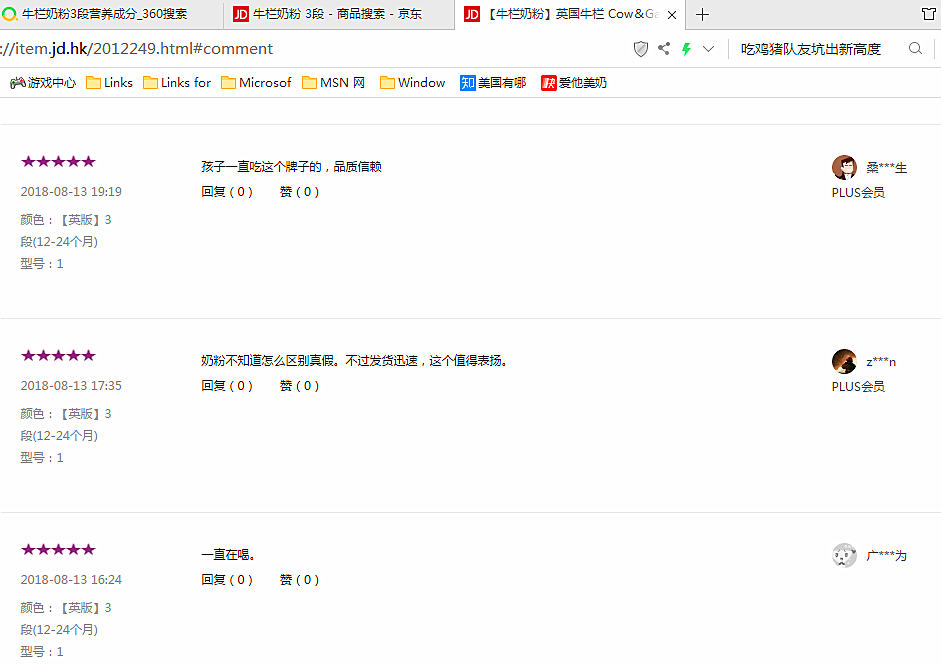Click the search magnifier icon
This screenshot has width=941, height=665.
[x=915, y=49]
